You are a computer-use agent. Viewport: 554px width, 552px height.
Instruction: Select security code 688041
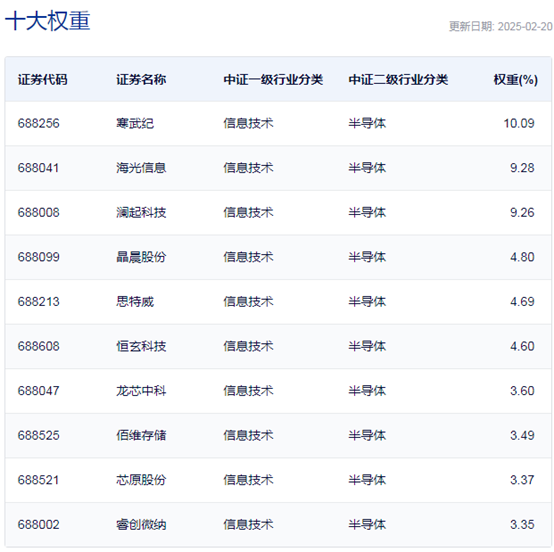pyautogui.click(x=38, y=168)
